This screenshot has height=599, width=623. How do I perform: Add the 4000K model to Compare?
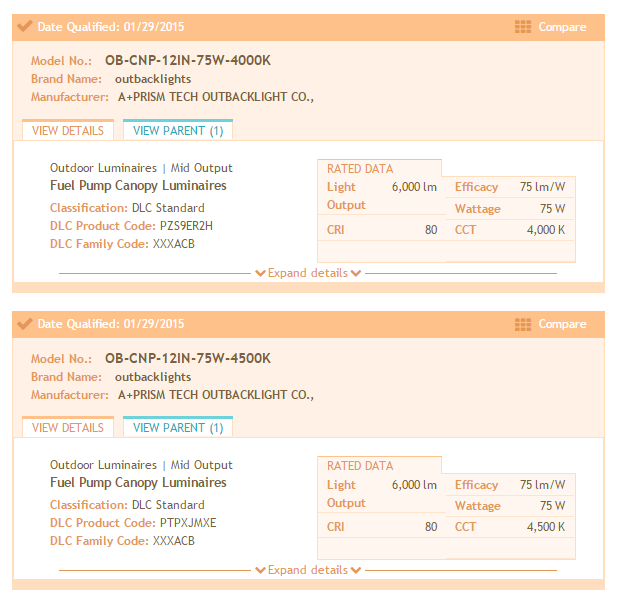pos(562,27)
